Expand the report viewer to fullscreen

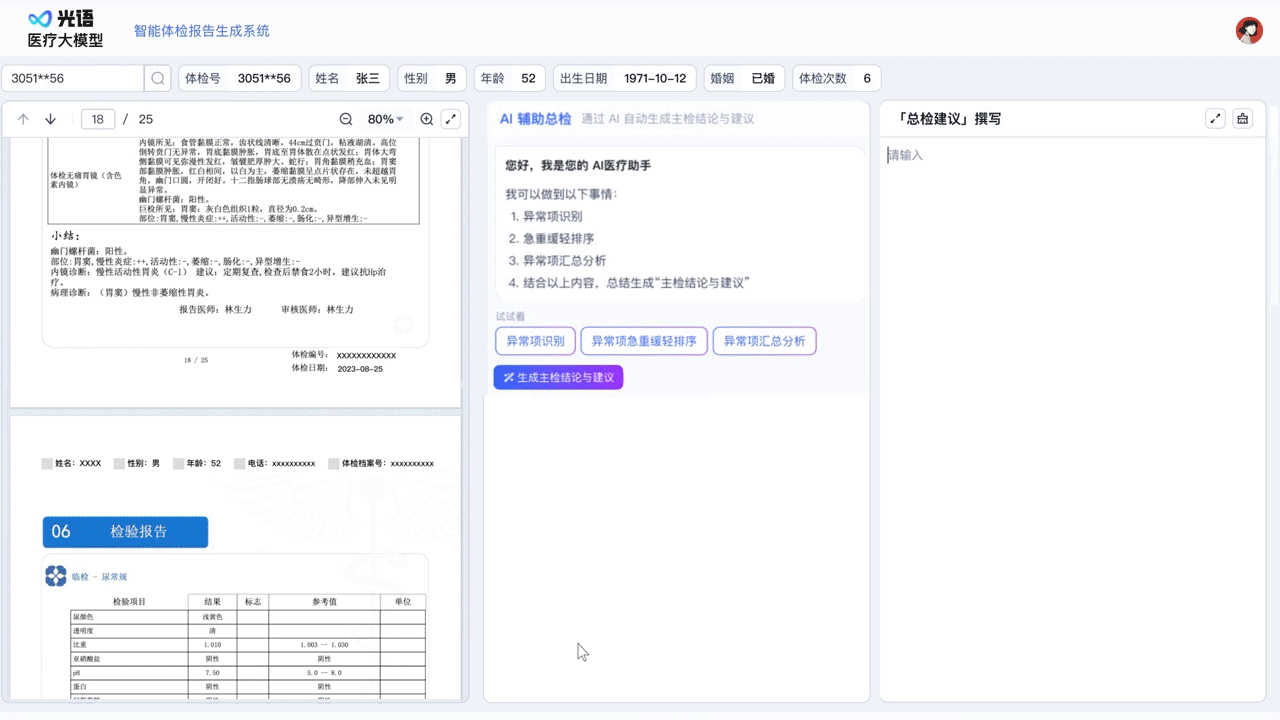(x=451, y=119)
